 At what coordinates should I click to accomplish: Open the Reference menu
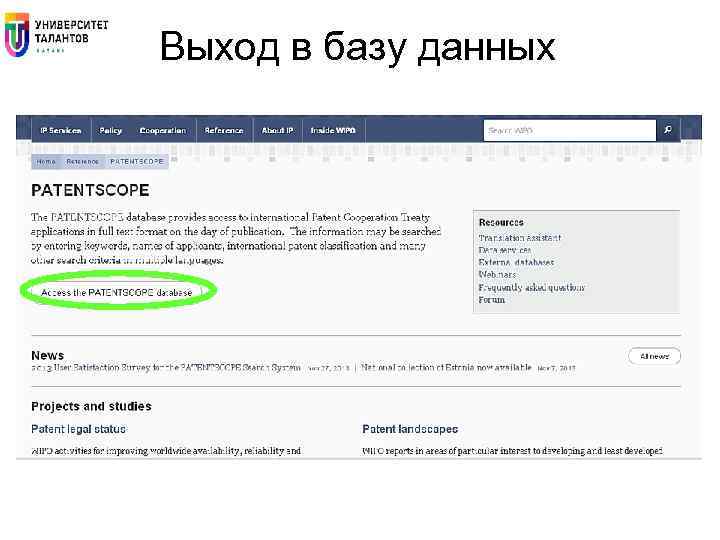(224, 131)
